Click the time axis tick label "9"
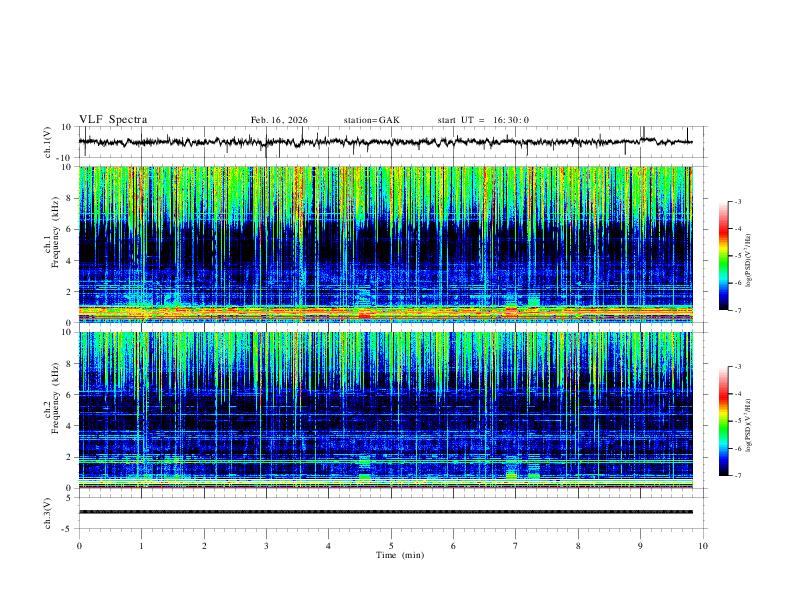792x612 pixels. (x=640, y=546)
